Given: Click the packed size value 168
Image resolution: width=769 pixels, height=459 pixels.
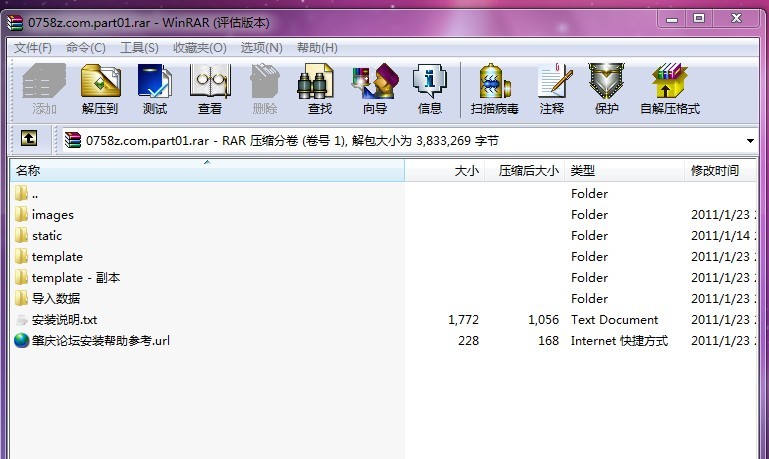Looking at the screenshot, I should point(548,340).
